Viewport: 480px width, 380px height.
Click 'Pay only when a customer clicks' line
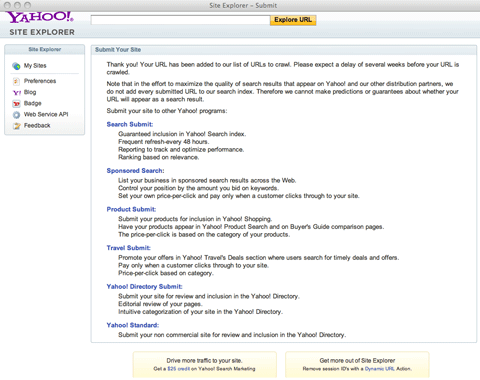pyautogui.click(x=193, y=266)
